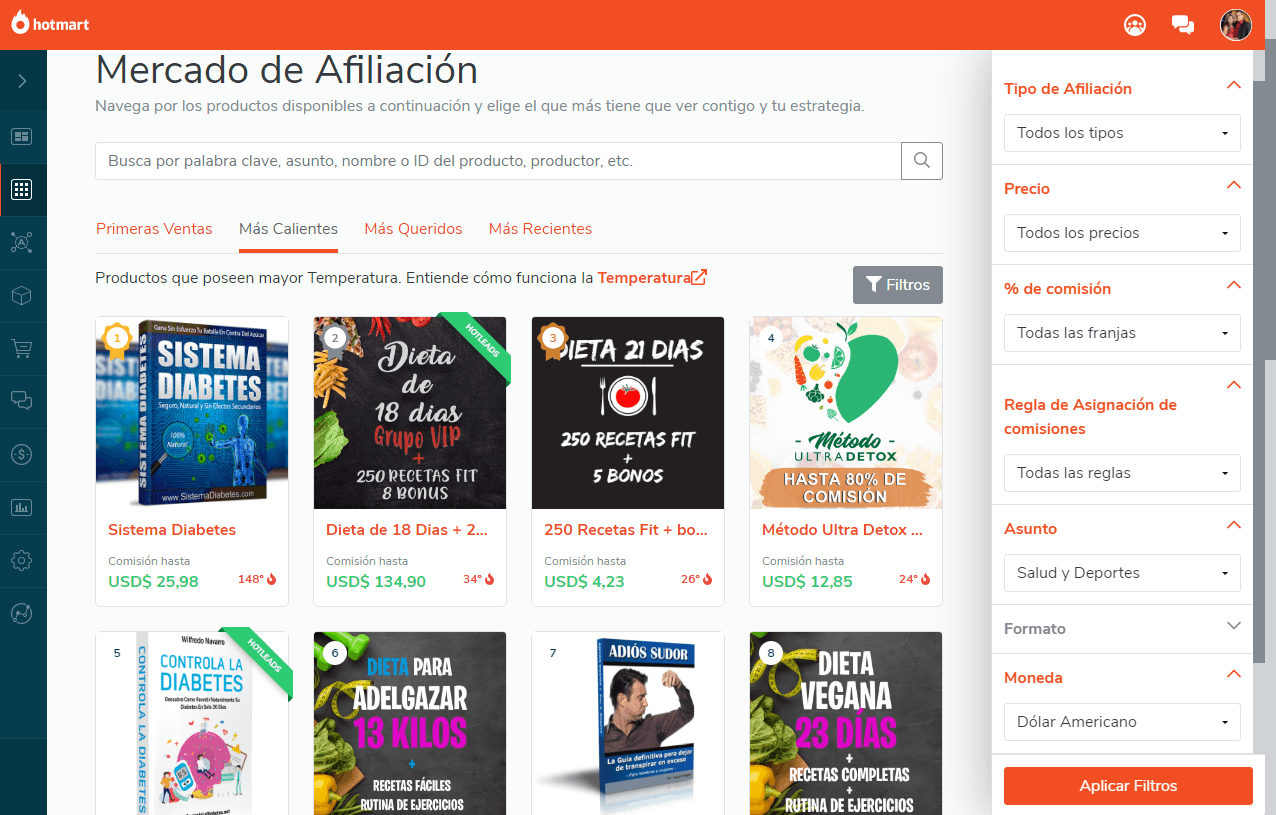Collapse the Asunto section chevron
1276x815 pixels.
1233,525
